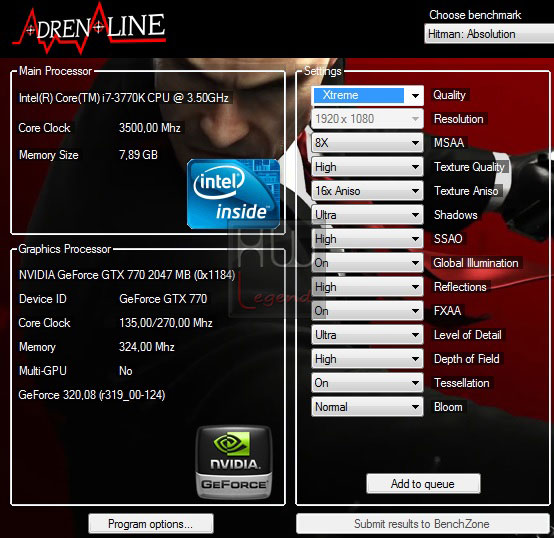Screen dimensions: 554x538
Task: Click the Device ID value GeForce GTX 770
Action: 163,299
